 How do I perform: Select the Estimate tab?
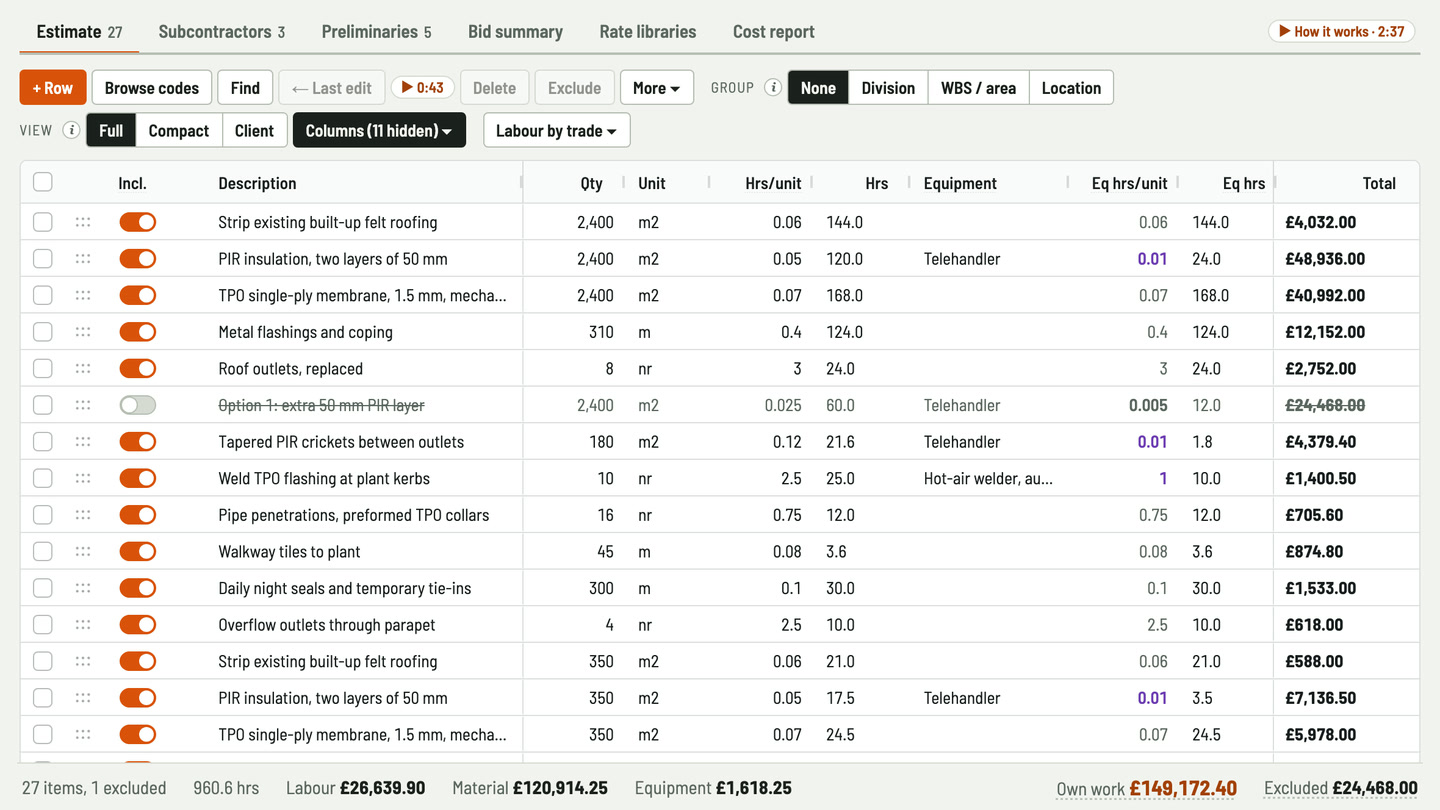(79, 32)
